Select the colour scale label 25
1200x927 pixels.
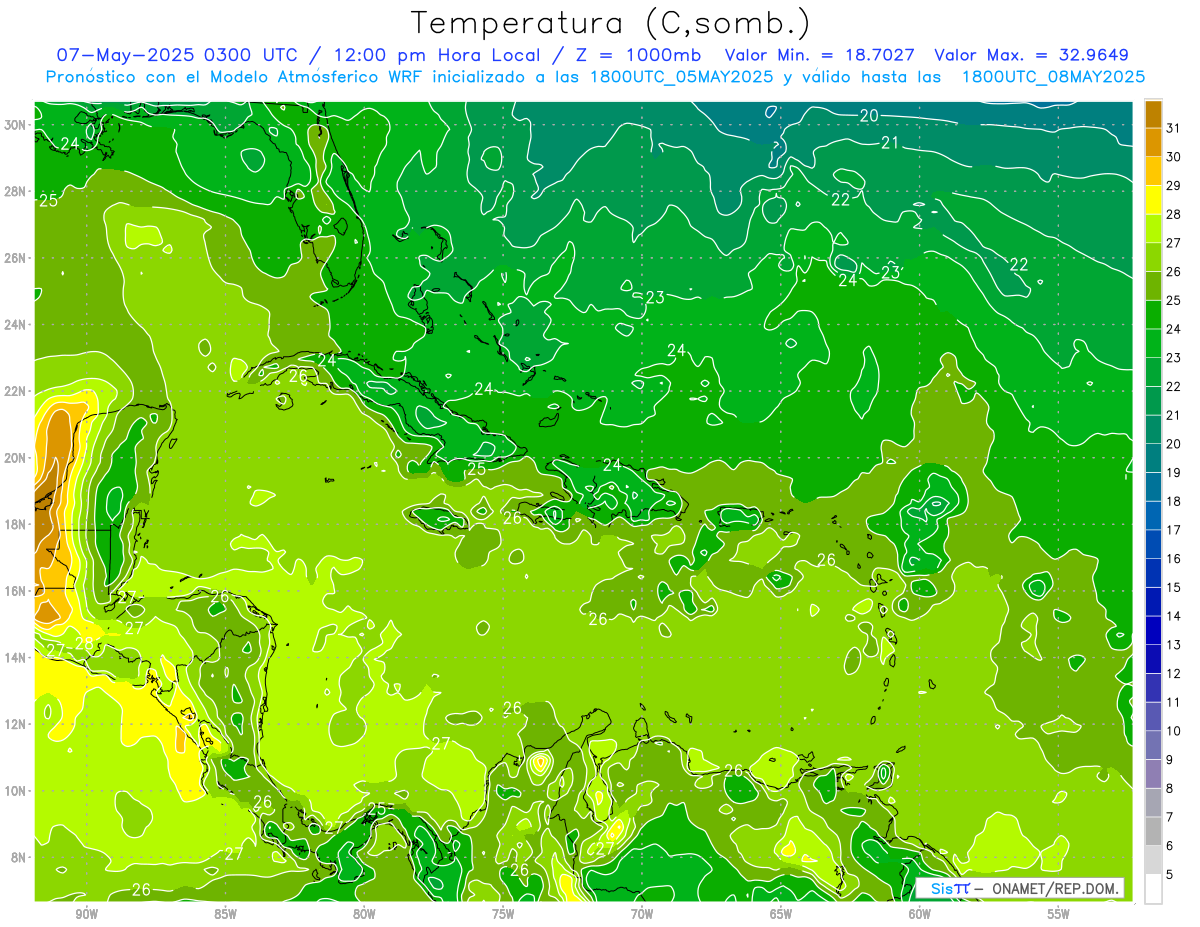point(1174,300)
